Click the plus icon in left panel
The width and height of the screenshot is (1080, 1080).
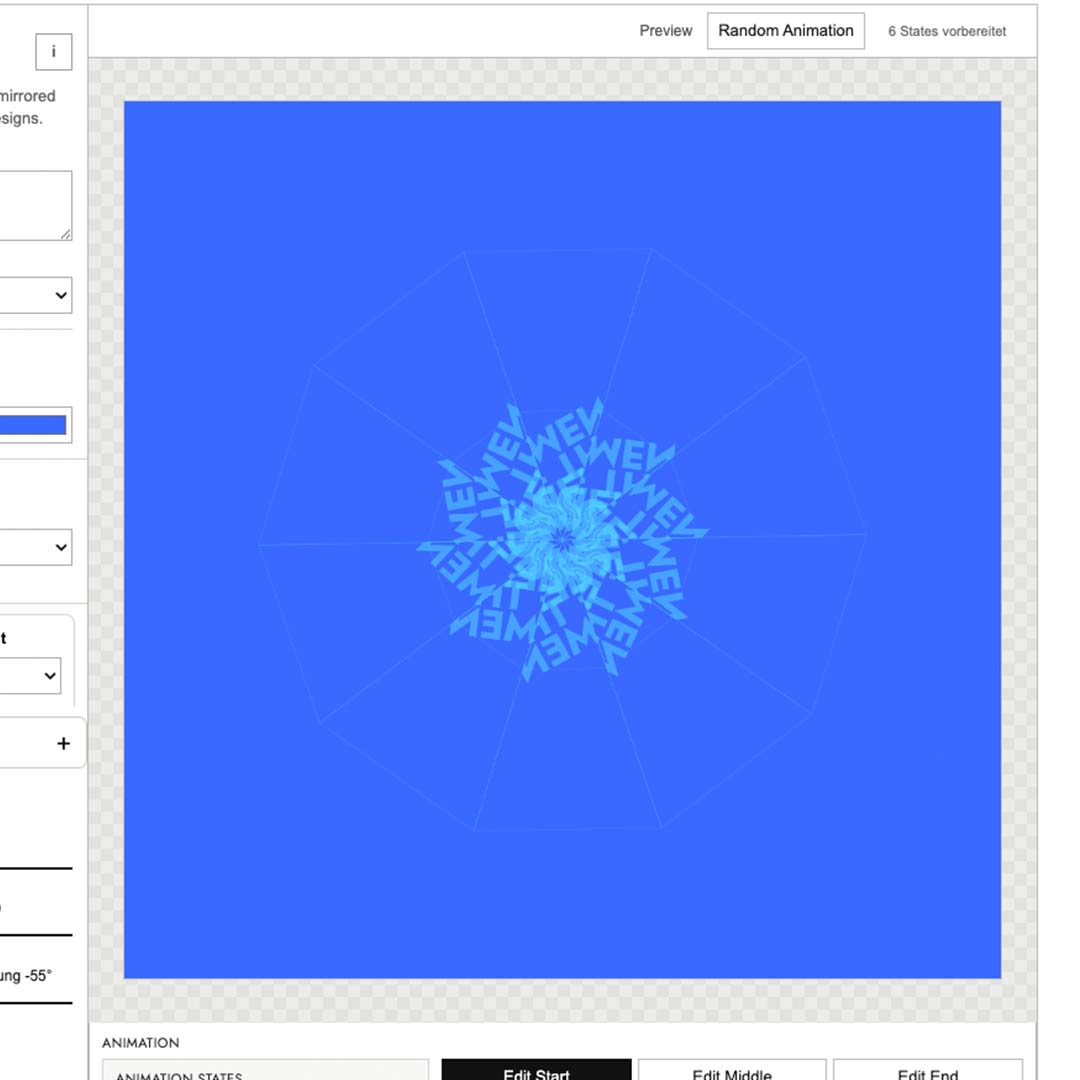[x=63, y=743]
